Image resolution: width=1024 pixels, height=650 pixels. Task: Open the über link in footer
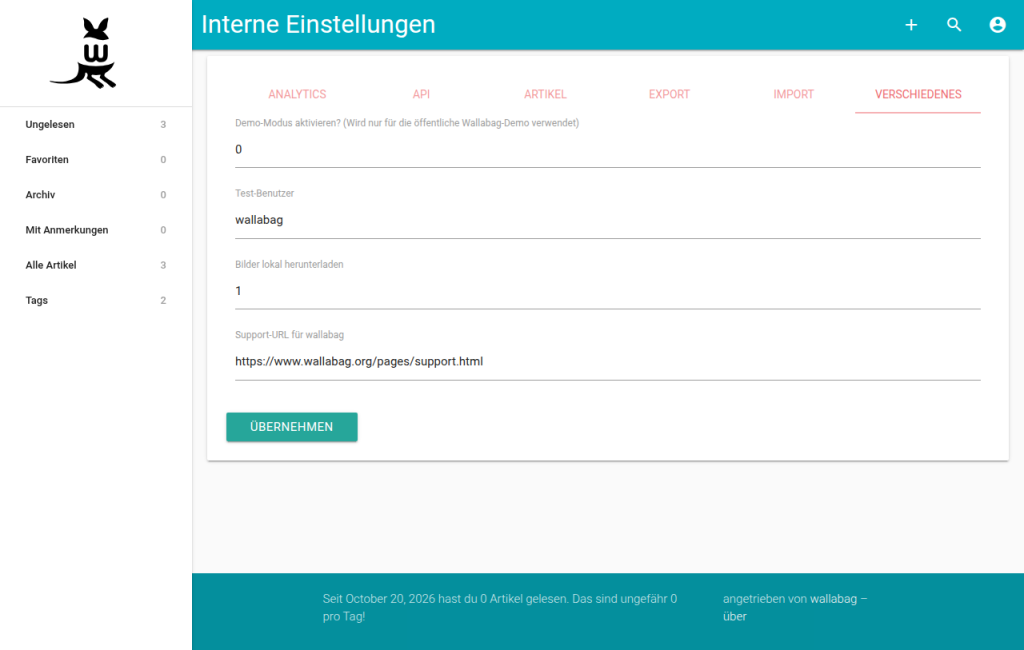pyautogui.click(x=735, y=616)
